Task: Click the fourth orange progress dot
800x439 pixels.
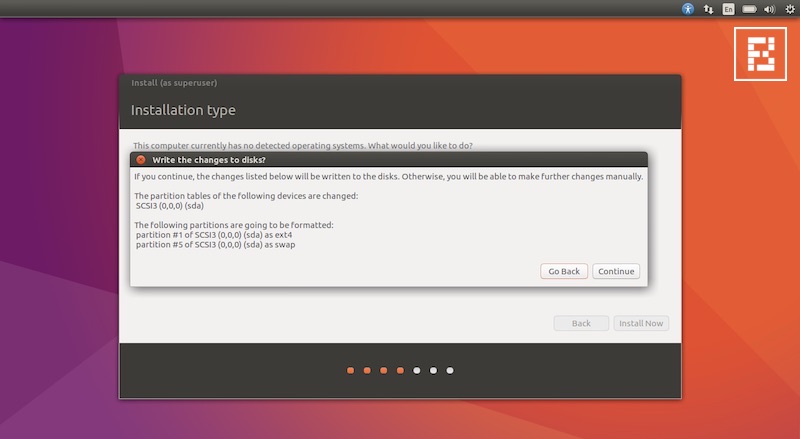Action: point(400,370)
